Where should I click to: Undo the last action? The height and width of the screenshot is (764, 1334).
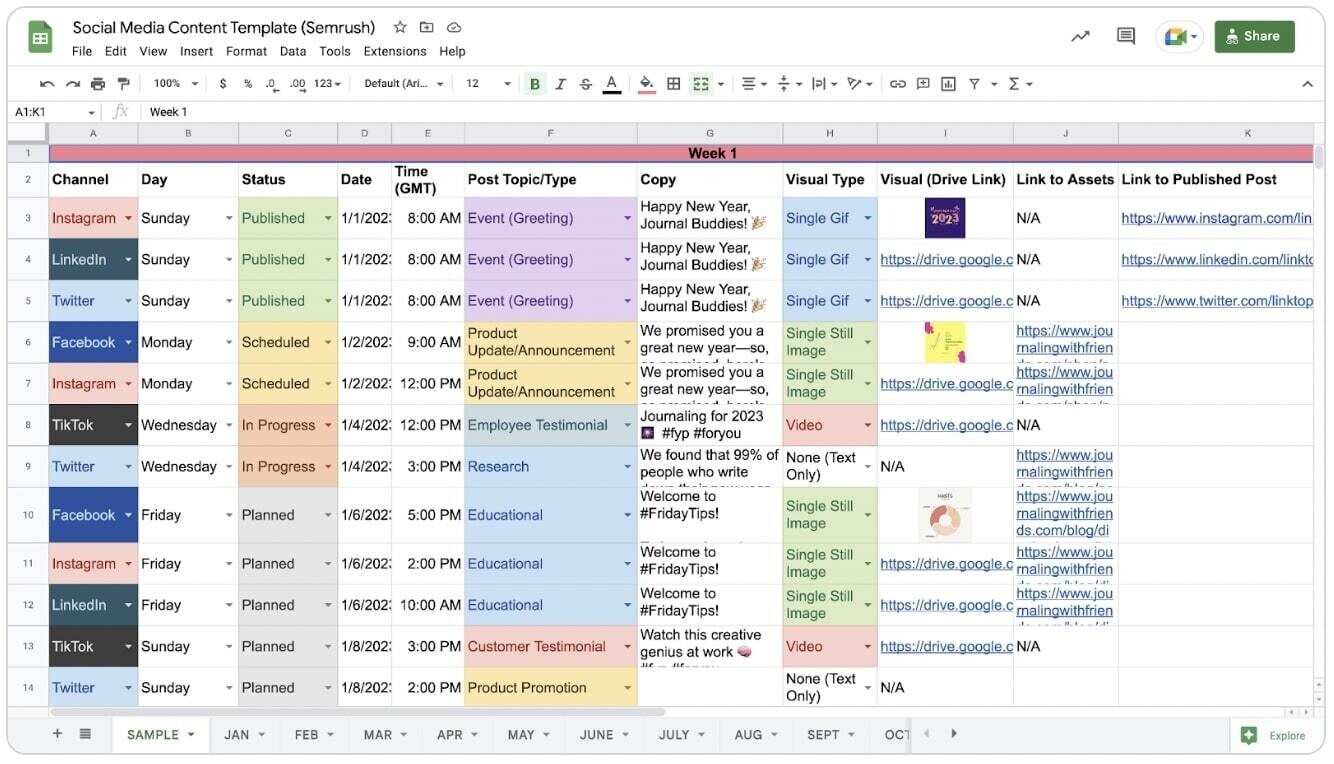[46, 84]
